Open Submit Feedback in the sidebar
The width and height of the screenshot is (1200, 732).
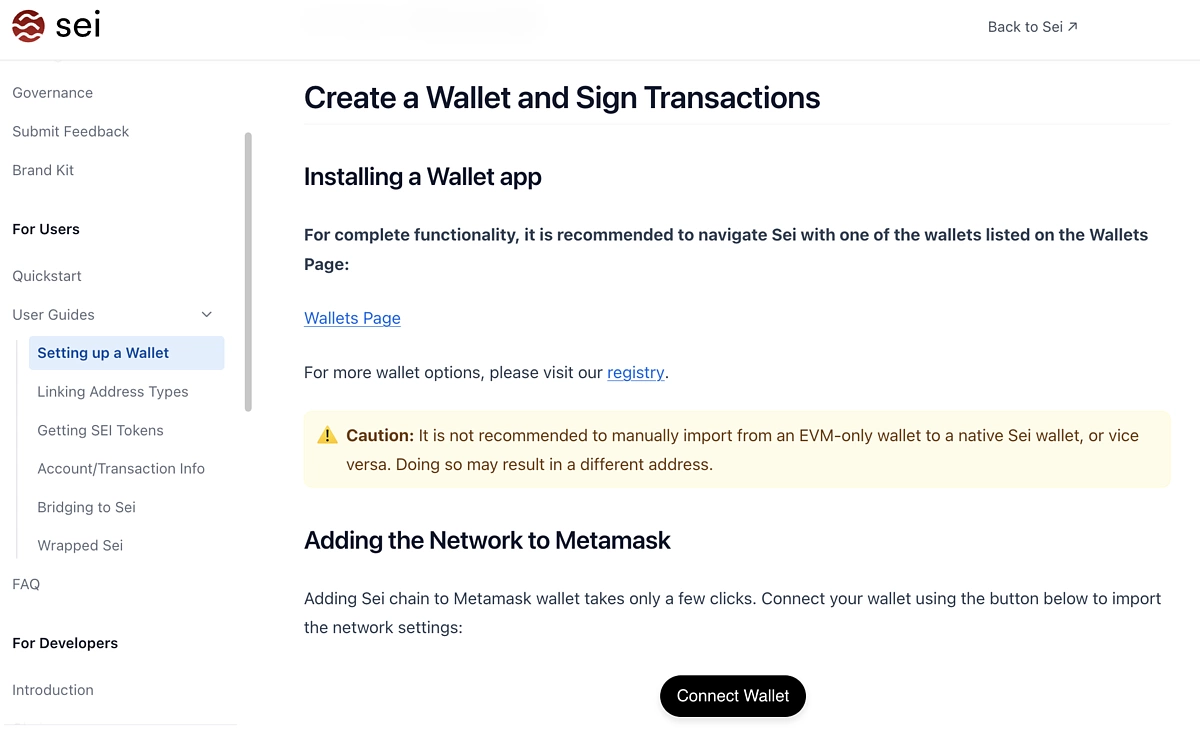click(70, 131)
